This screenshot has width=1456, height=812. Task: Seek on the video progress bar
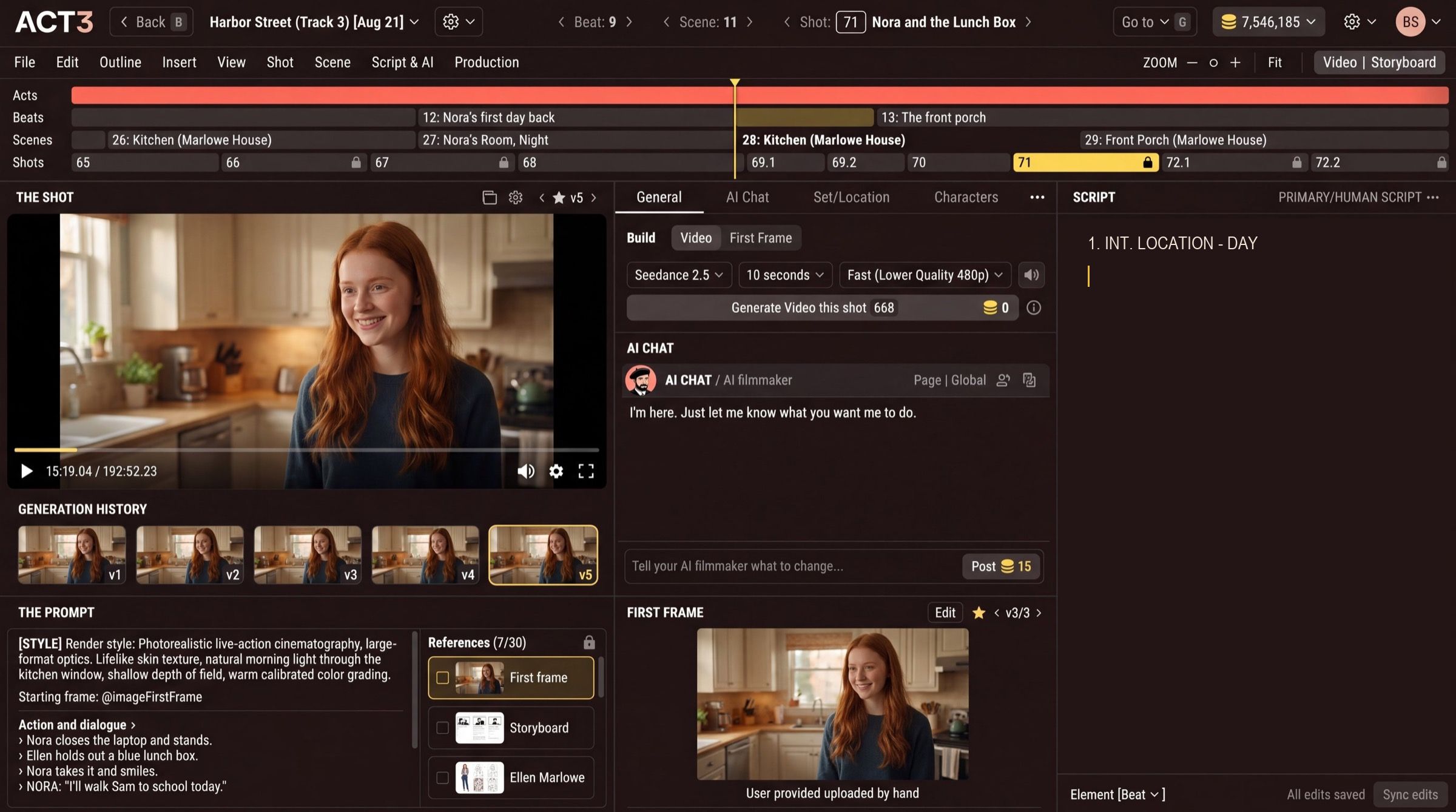tap(306, 450)
